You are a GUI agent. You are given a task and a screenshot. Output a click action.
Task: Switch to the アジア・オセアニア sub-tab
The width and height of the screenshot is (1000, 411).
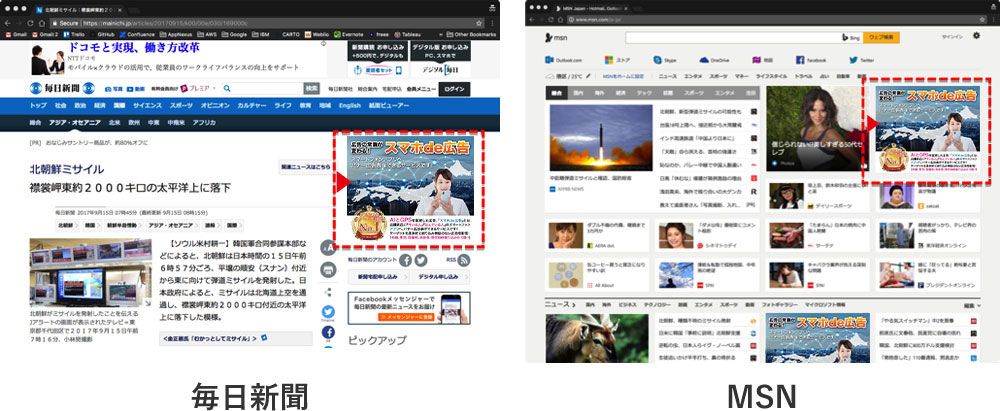(75, 122)
